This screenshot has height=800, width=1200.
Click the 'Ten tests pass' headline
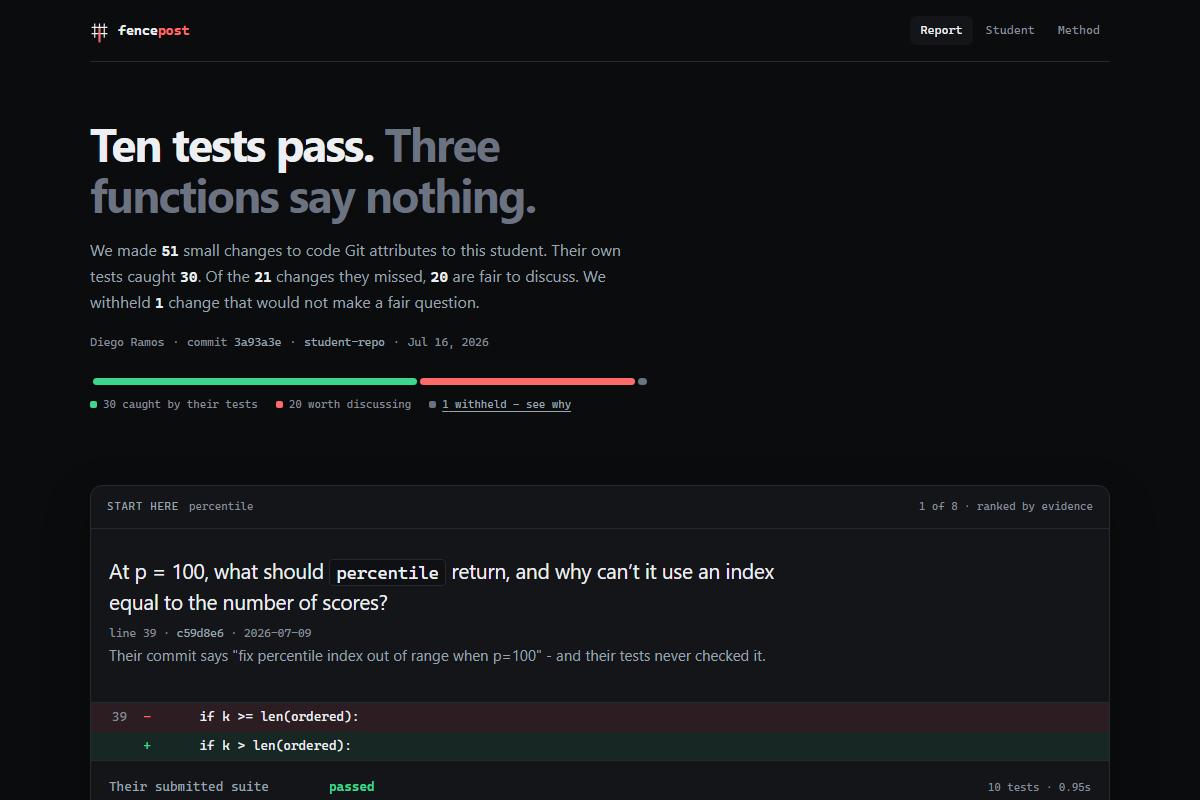(232, 146)
